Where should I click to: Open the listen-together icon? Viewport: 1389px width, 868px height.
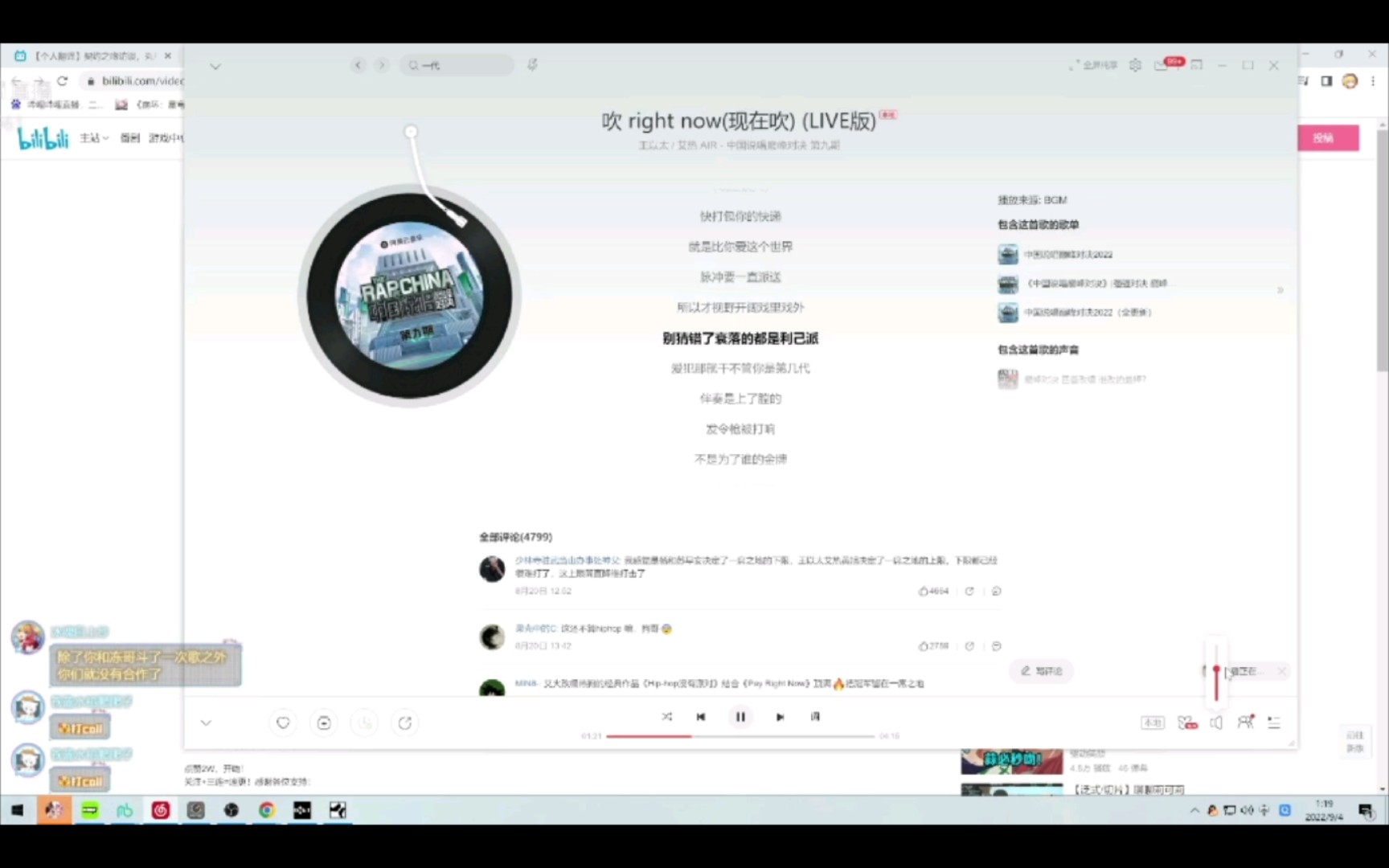coord(1245,722)
